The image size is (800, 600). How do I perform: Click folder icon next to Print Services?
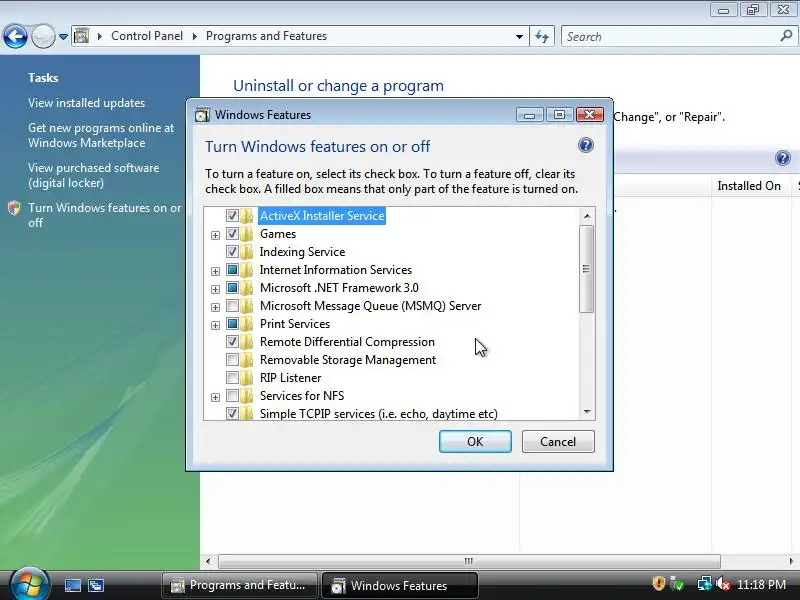(x=247, y=323)
